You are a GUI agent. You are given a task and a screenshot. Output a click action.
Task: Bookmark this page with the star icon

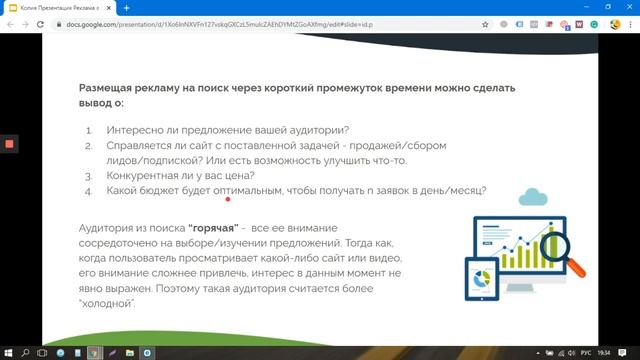pyautogui.click(x=485, y=24)
